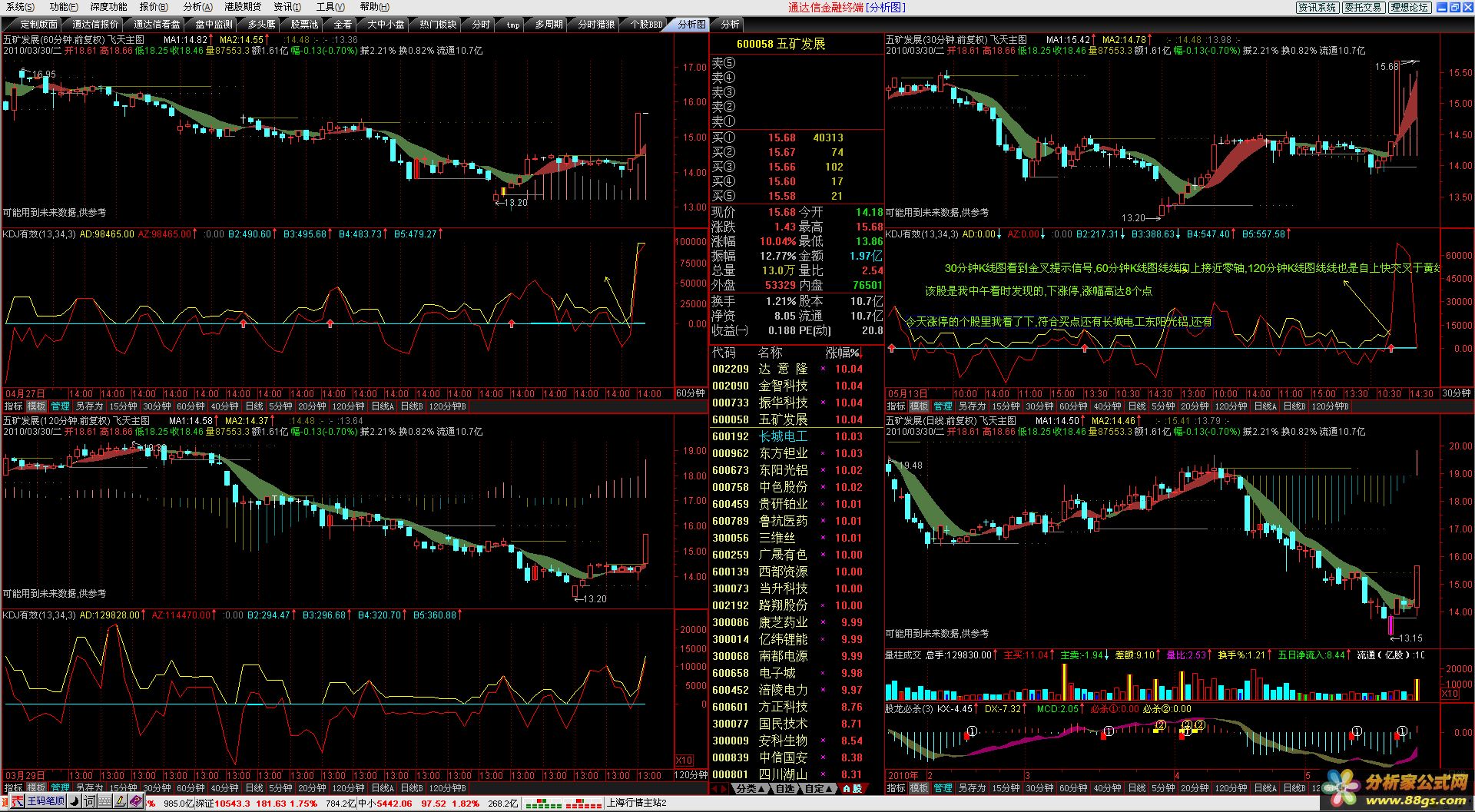Screen dimensions: 1475x812
Task: Select 20分钟 period in 120-minute panel
Action: click(312, 788)
